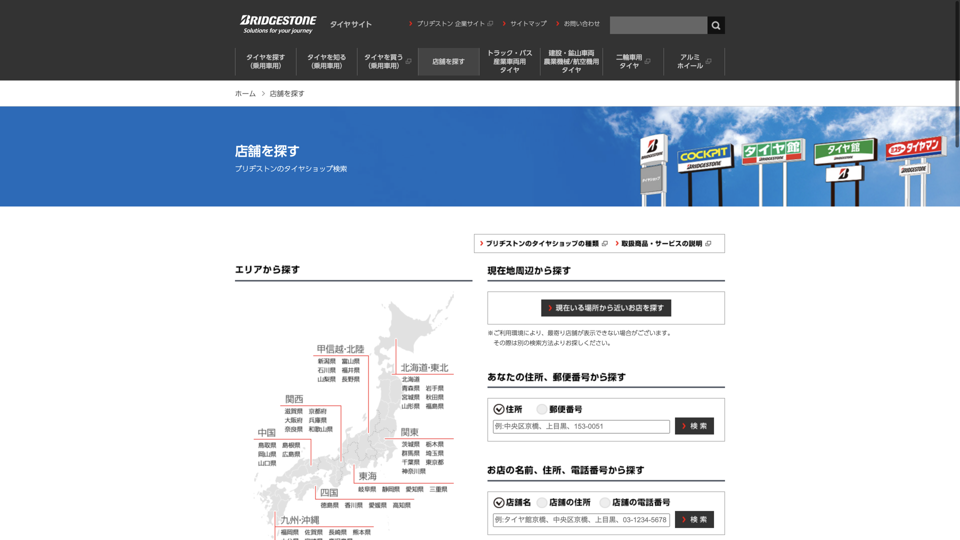This screenshot has width=960, height=540.
Task: Click the shop name search input field
Action: 581,520
